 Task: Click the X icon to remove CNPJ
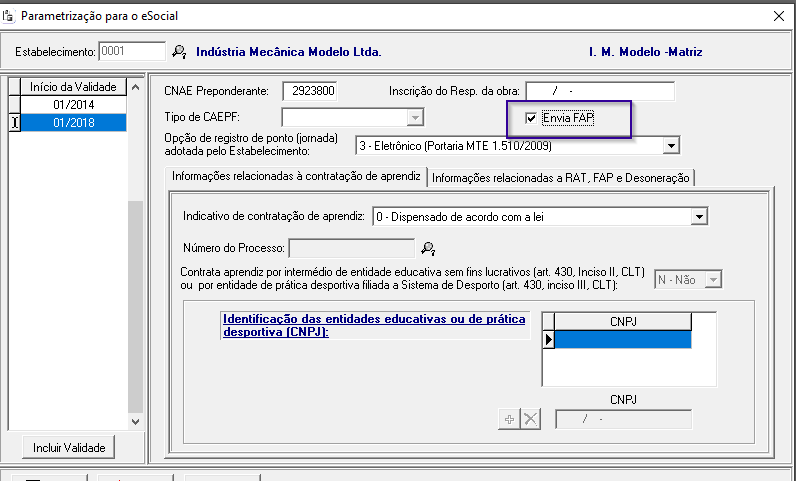pyautogui.click(x=530, y=419)
